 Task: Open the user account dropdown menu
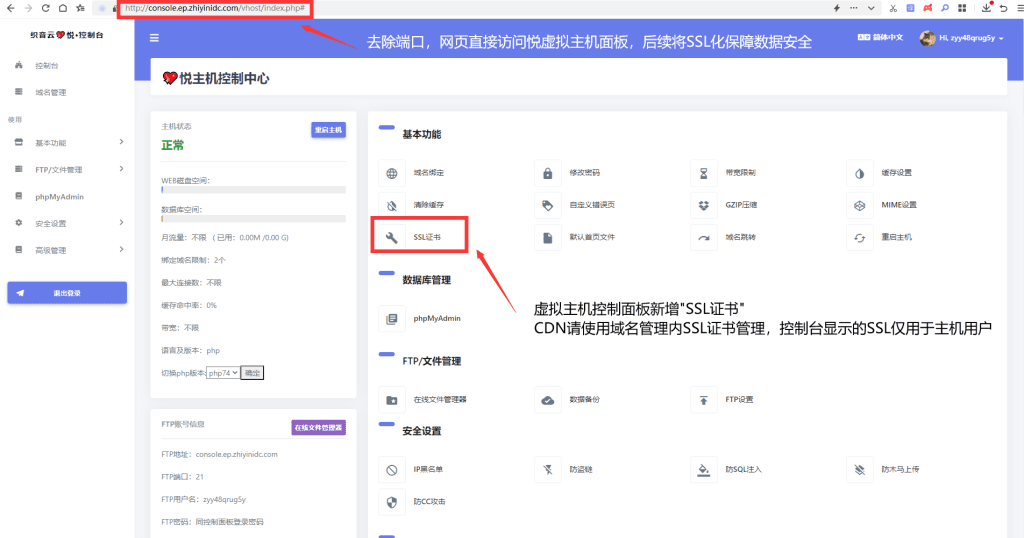[962, 38]
